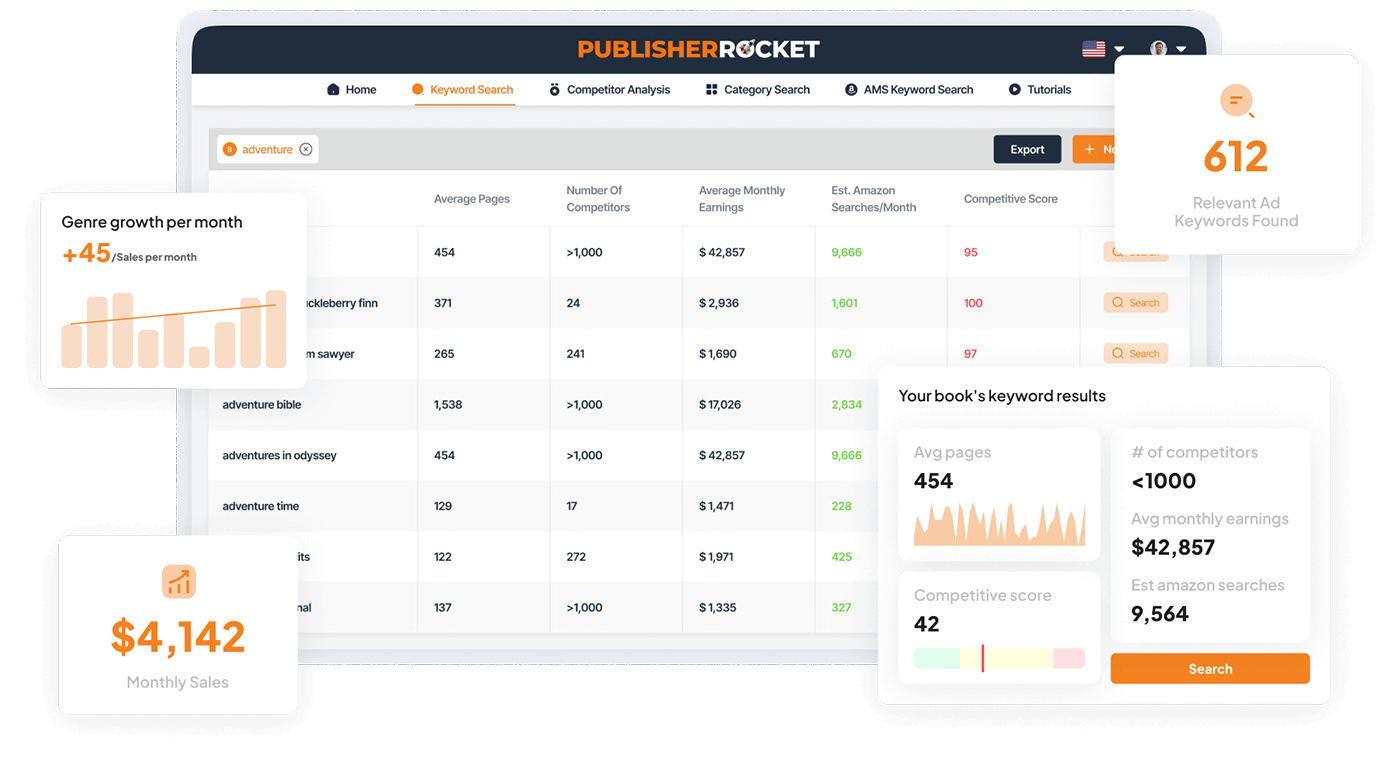Click the ad keywords magnifier icon
Screen dimensions: 1400x761
[1237, 101]
